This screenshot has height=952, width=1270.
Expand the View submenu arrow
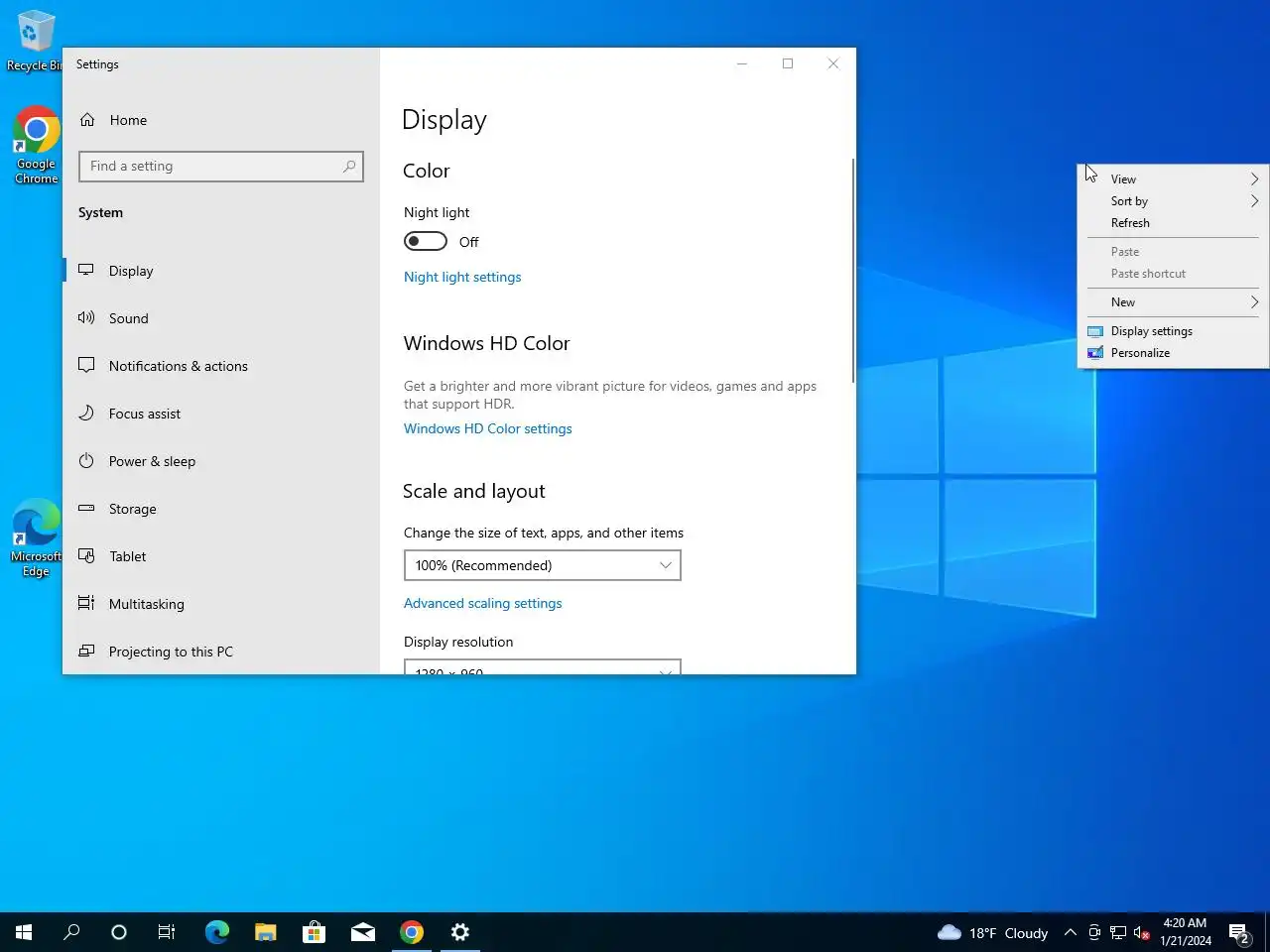(1254, 179)
